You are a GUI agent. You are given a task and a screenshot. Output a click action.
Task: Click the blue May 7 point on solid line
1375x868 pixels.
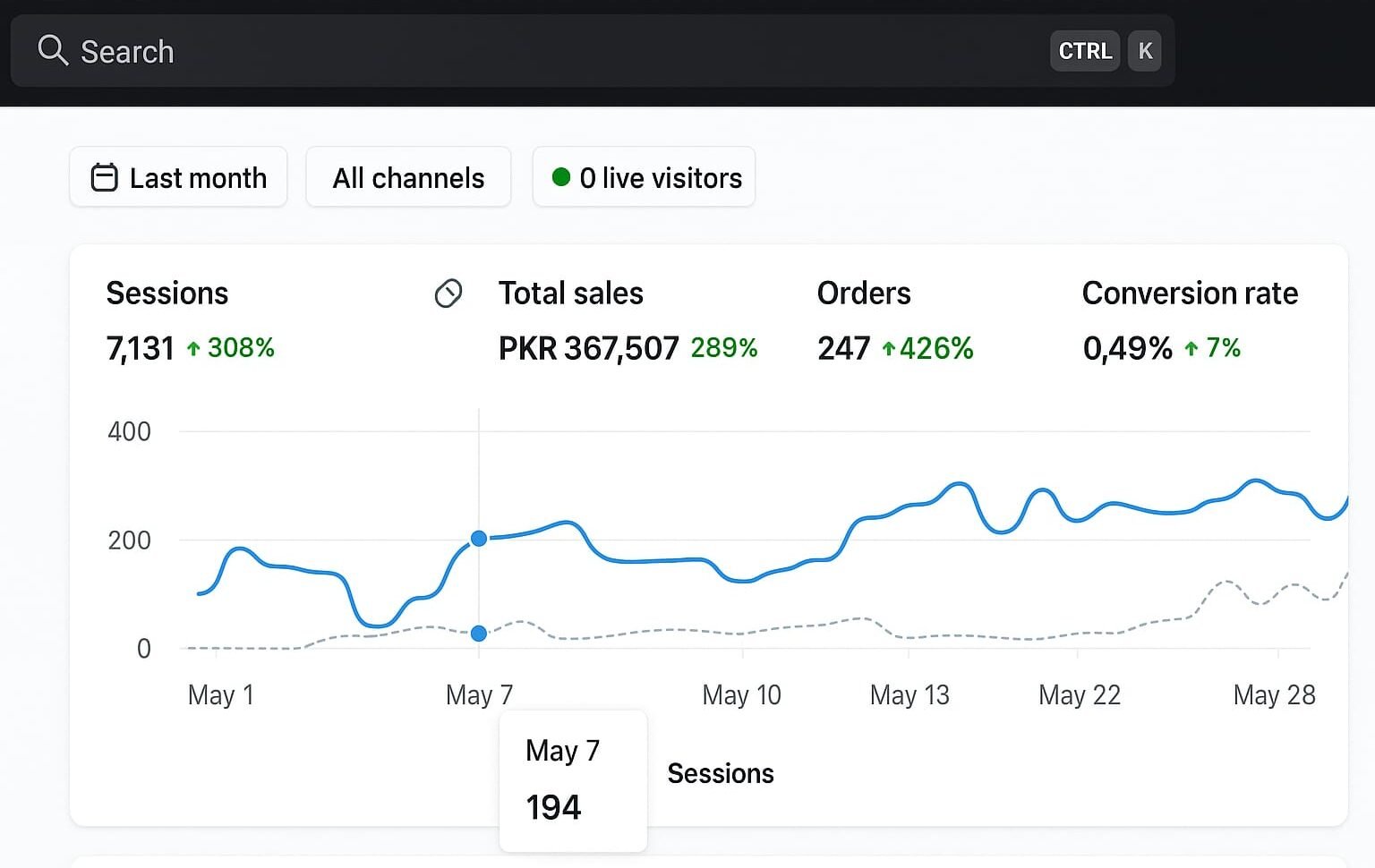click(x=479, y=539)
